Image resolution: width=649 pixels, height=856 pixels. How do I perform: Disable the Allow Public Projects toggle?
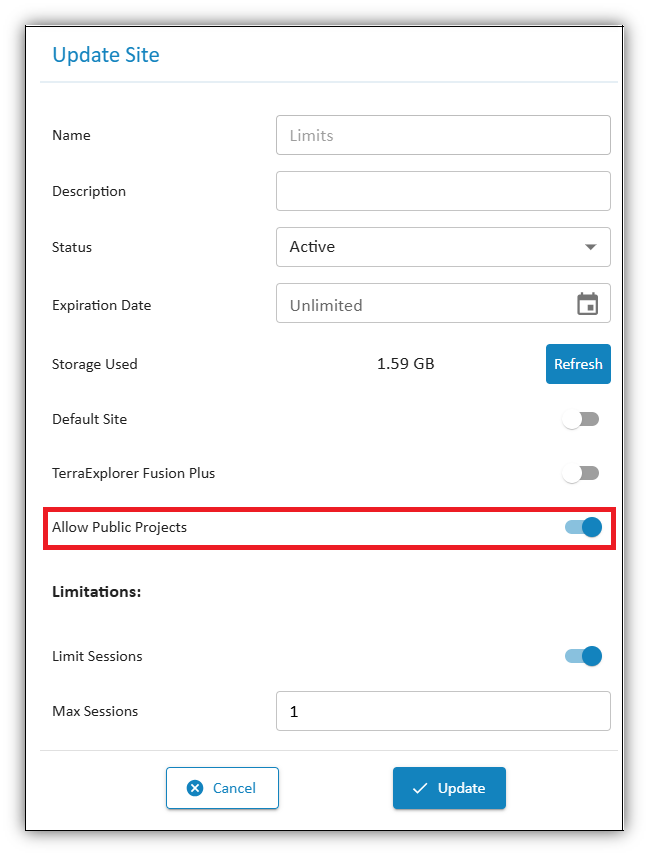coord(581,527)
